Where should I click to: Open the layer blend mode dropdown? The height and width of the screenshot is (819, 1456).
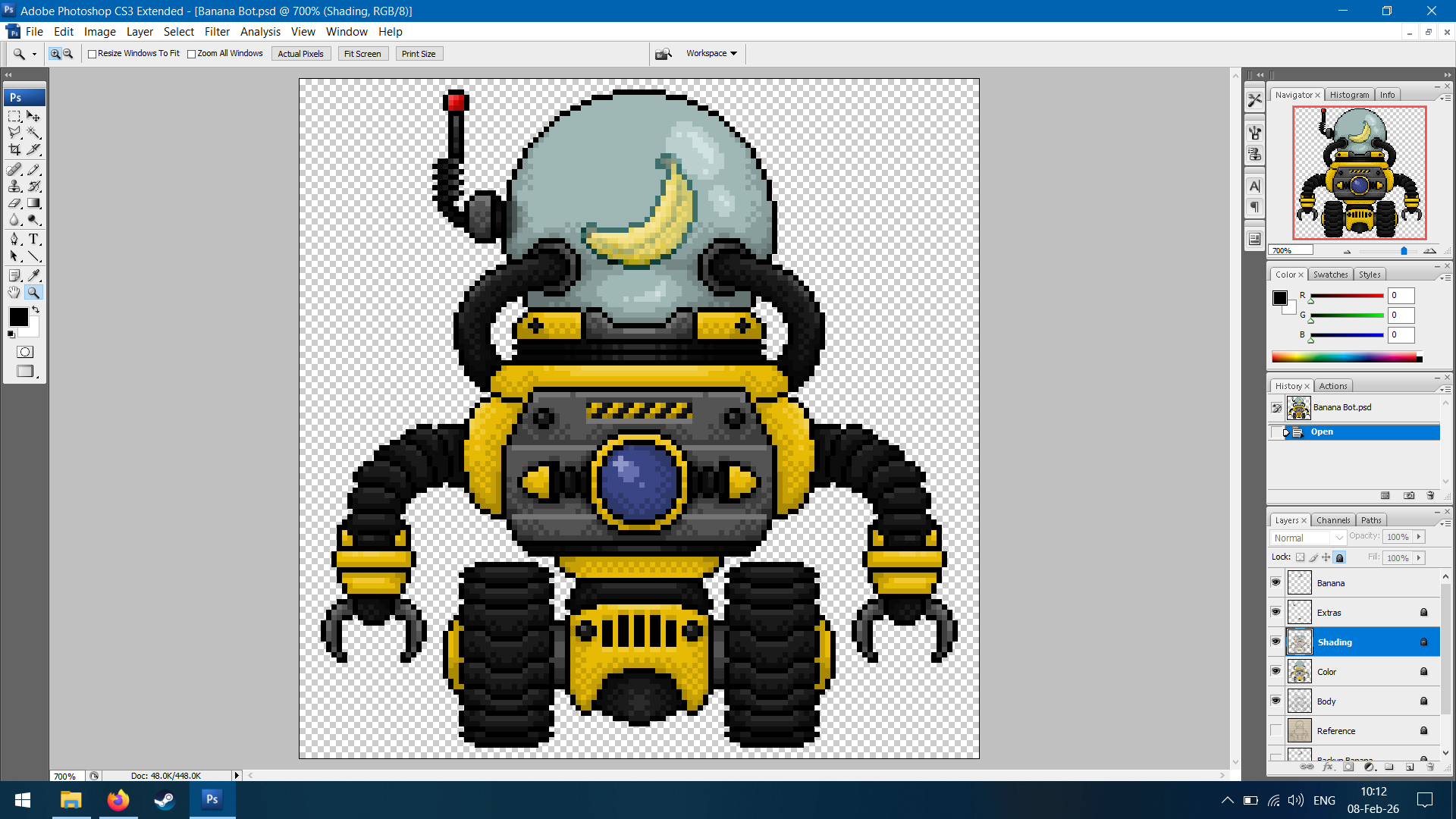(x=1308, y=538)
